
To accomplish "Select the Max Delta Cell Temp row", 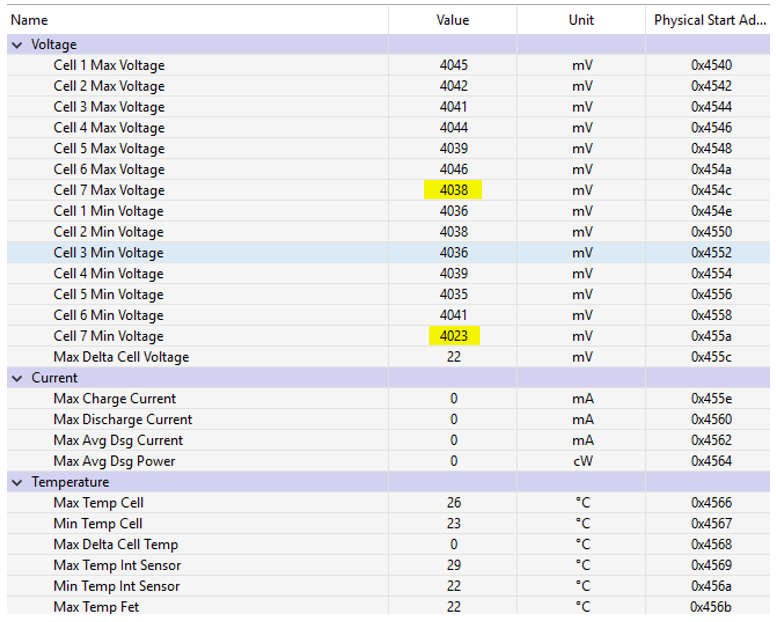I will (388, 544).
